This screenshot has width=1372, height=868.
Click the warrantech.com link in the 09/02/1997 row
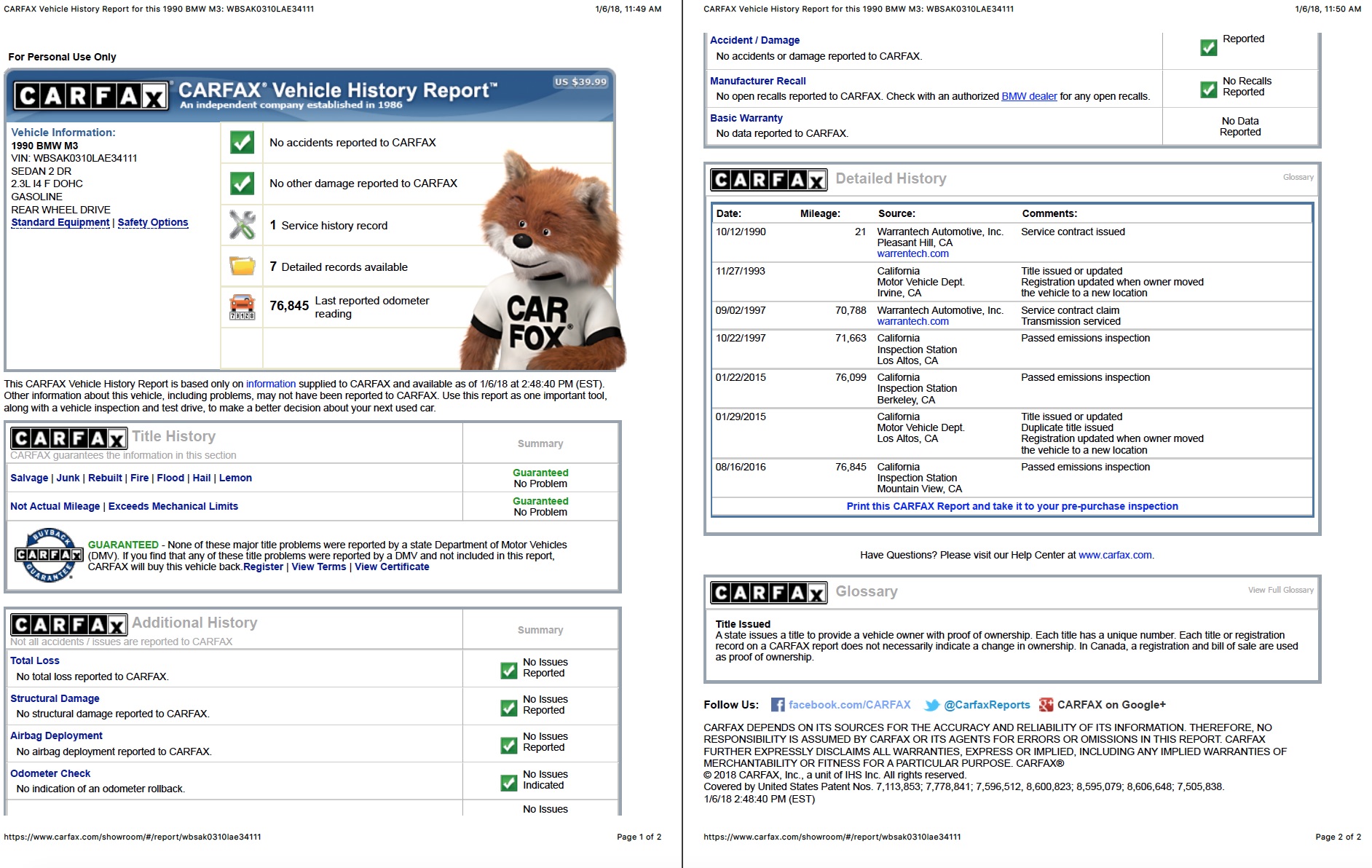[x=912, y=321]
